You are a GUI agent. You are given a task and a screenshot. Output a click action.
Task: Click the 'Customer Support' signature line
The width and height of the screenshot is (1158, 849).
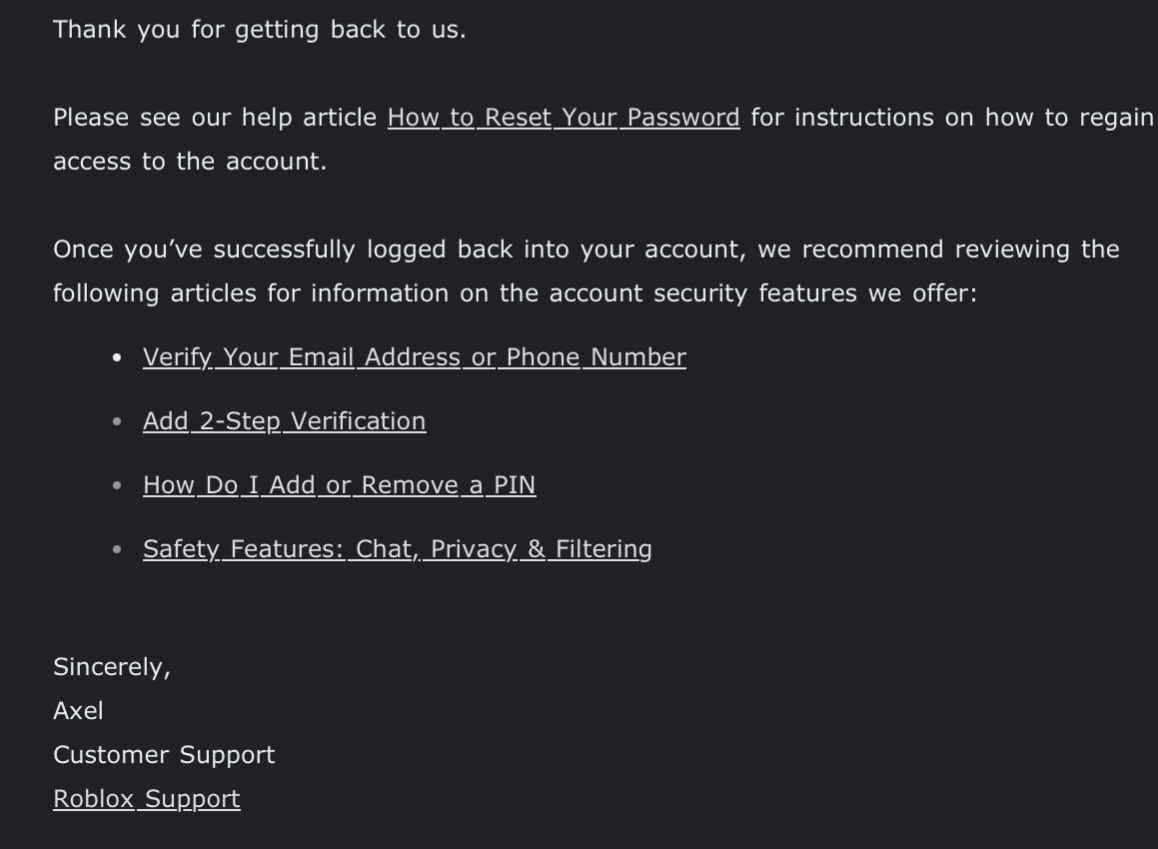tap(163, 755)
